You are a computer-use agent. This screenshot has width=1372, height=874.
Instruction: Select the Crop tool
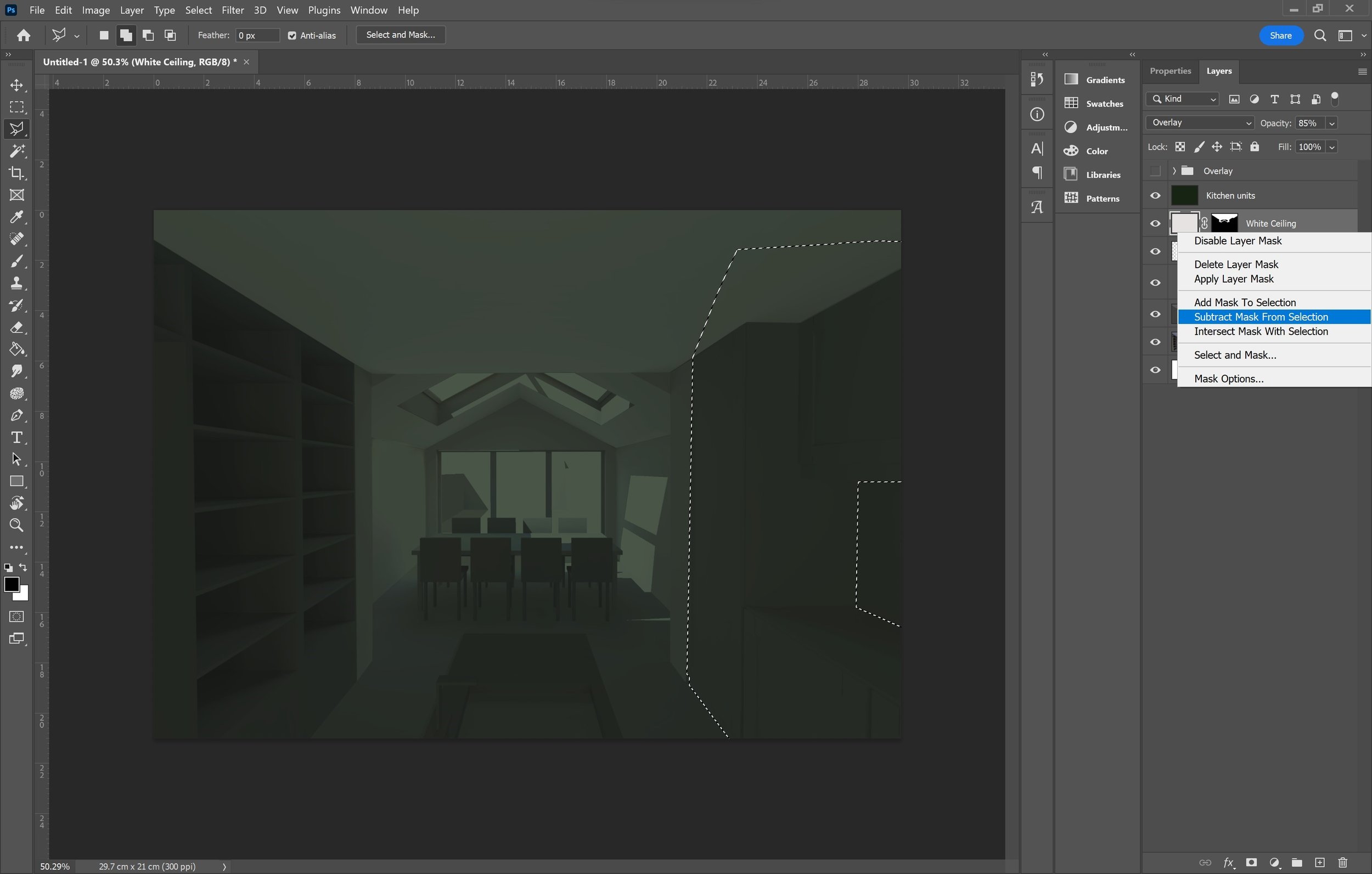coord(16,173)
